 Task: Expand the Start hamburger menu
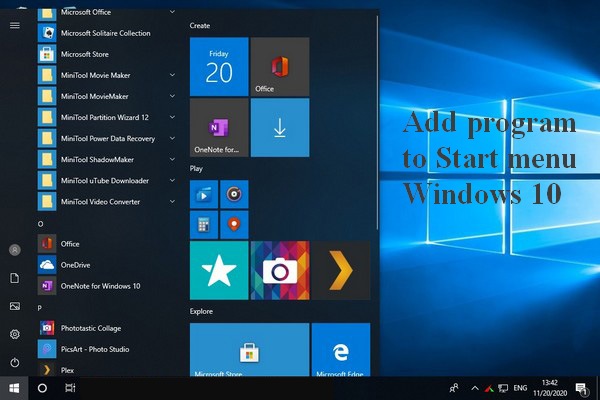pyautogui.click(x=15, y=25)
